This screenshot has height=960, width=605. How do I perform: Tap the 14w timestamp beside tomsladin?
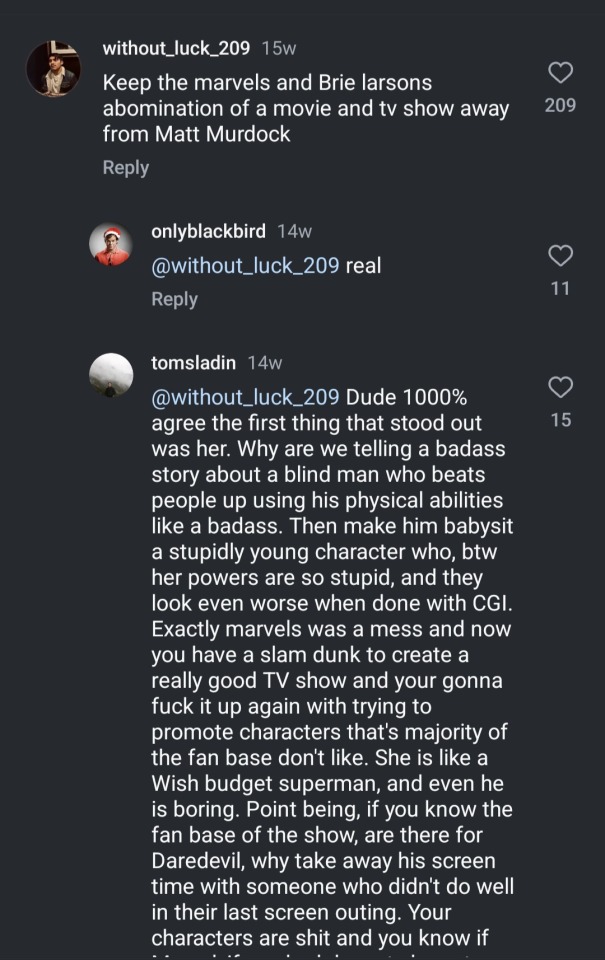(265, 363)
